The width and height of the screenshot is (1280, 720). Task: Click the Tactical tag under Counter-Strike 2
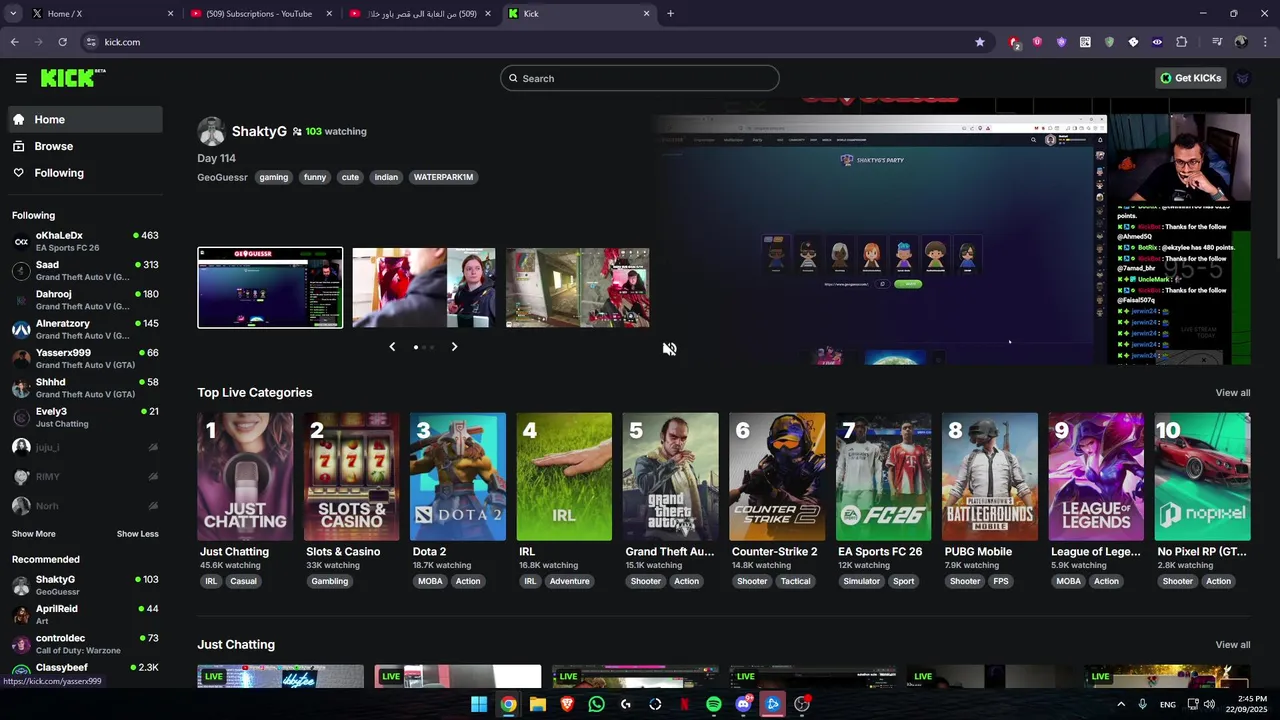pos(796,581)
